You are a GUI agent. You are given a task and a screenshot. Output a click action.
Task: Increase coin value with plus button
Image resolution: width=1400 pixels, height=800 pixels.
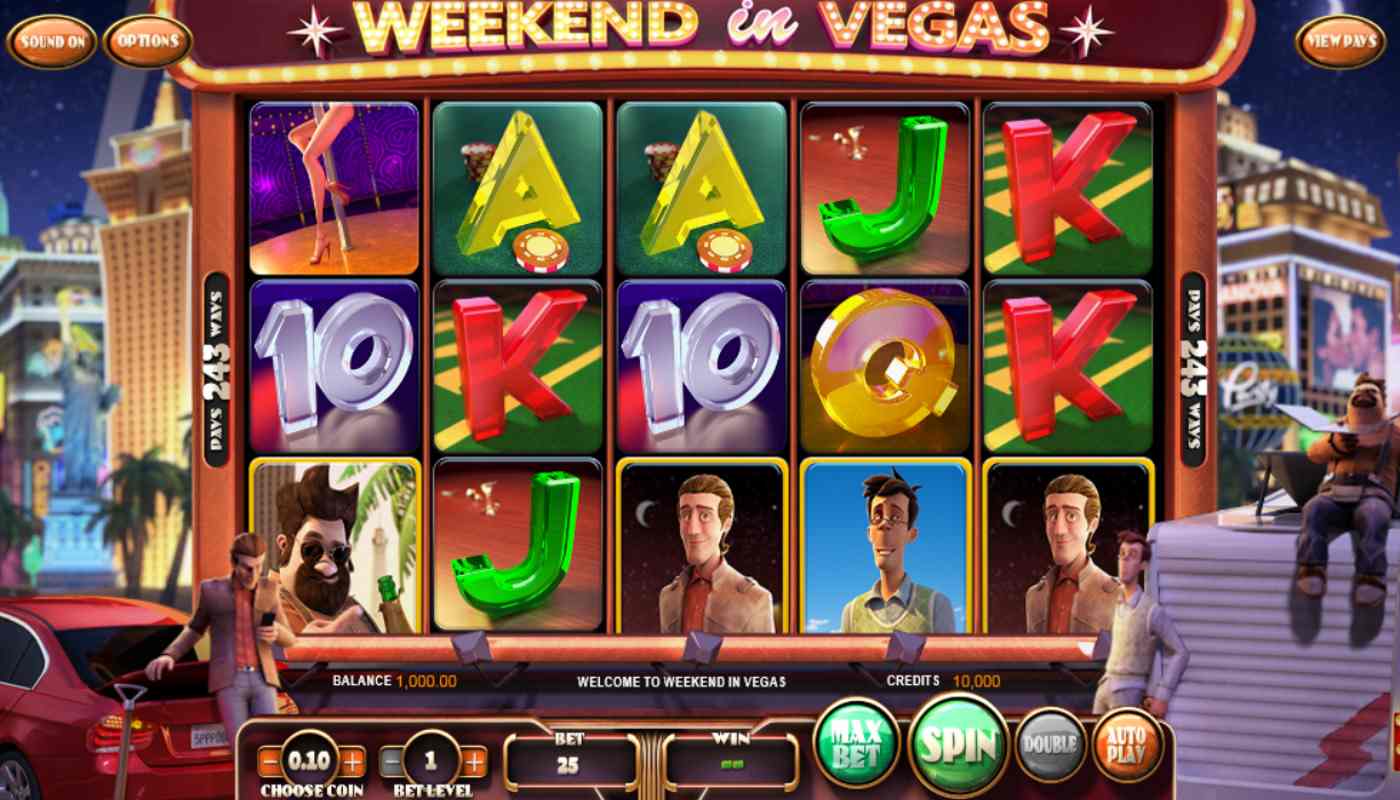[x=353, y=762]
